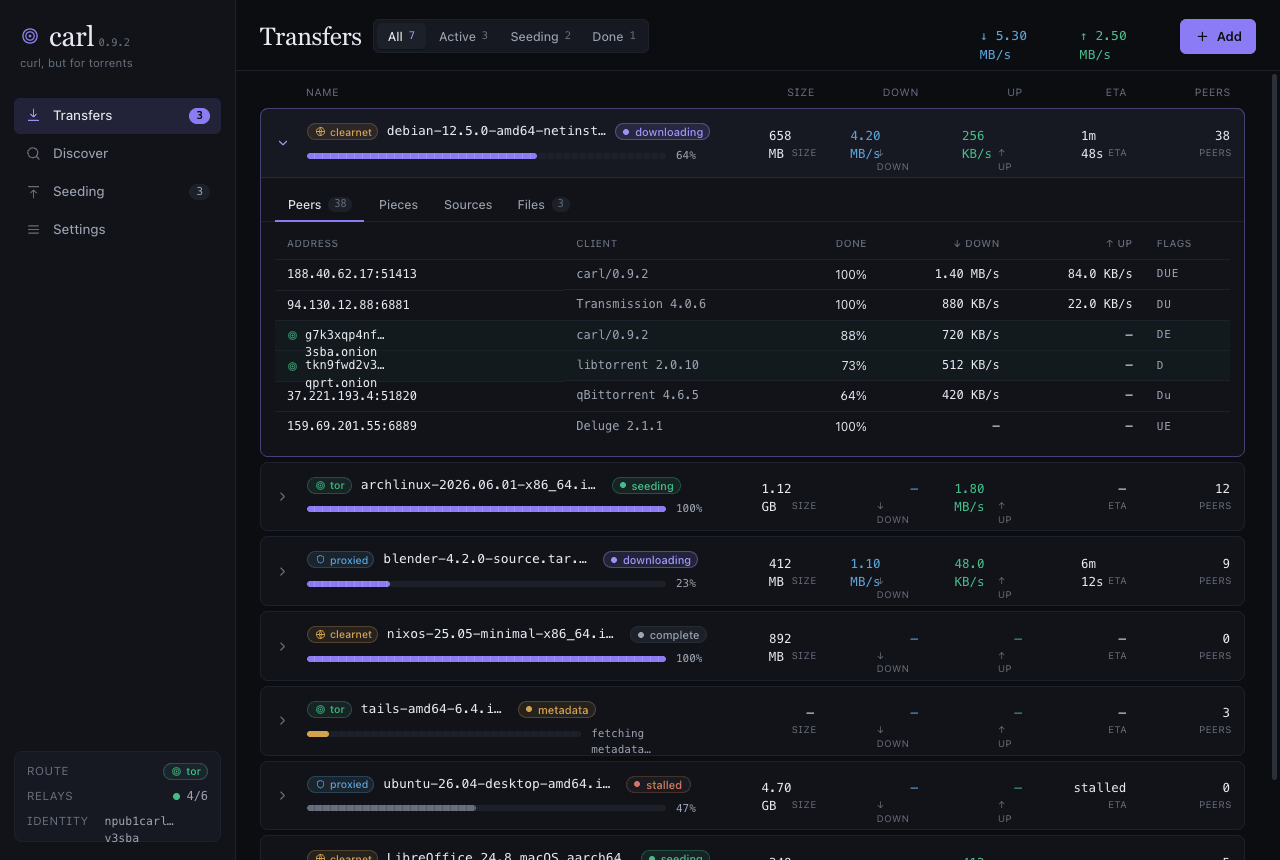Open Transfers via its download icon

pos(33,115)
